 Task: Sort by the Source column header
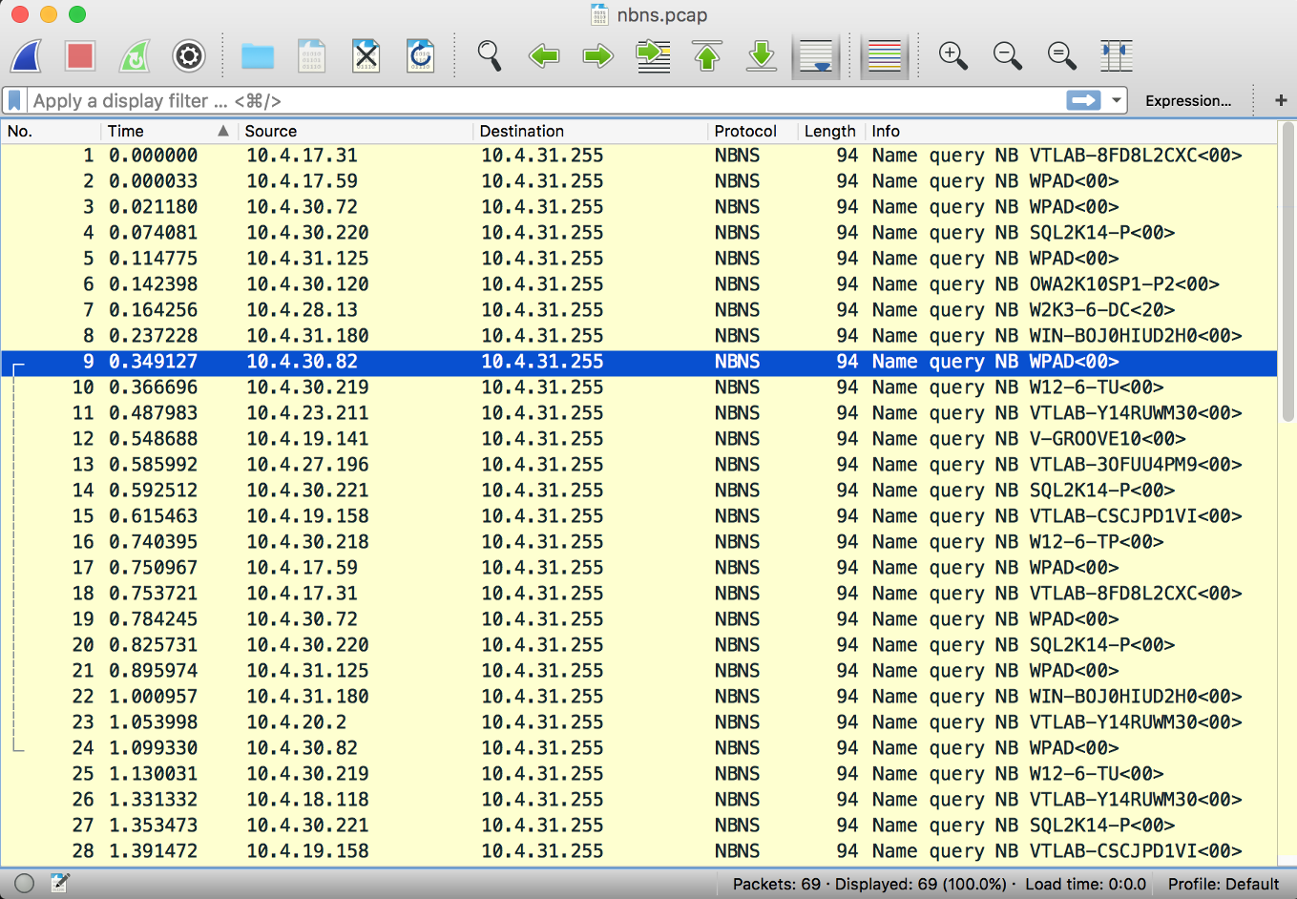coord(356,131)
